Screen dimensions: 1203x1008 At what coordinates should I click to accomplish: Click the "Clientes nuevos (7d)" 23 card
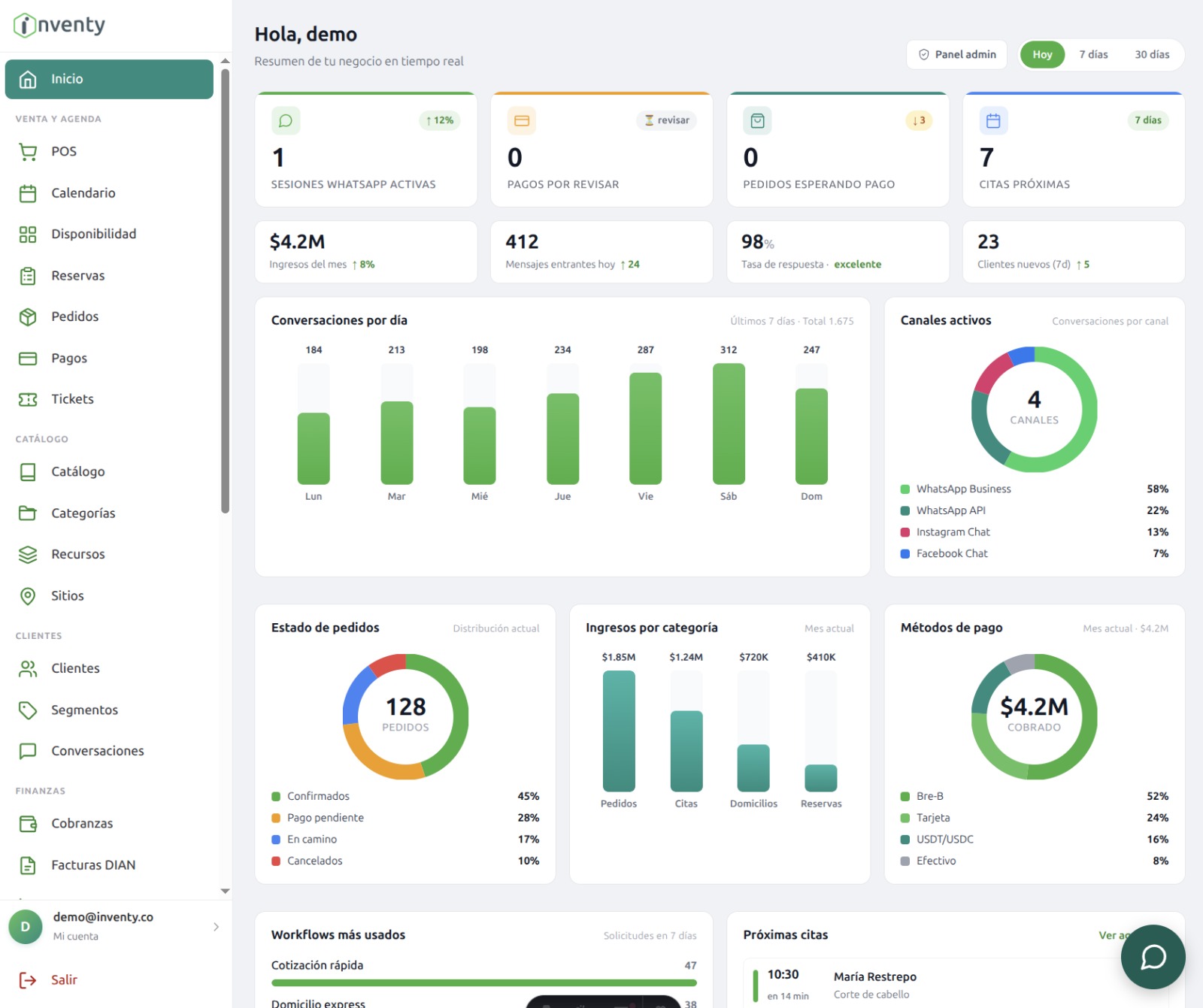[1074, 252]
